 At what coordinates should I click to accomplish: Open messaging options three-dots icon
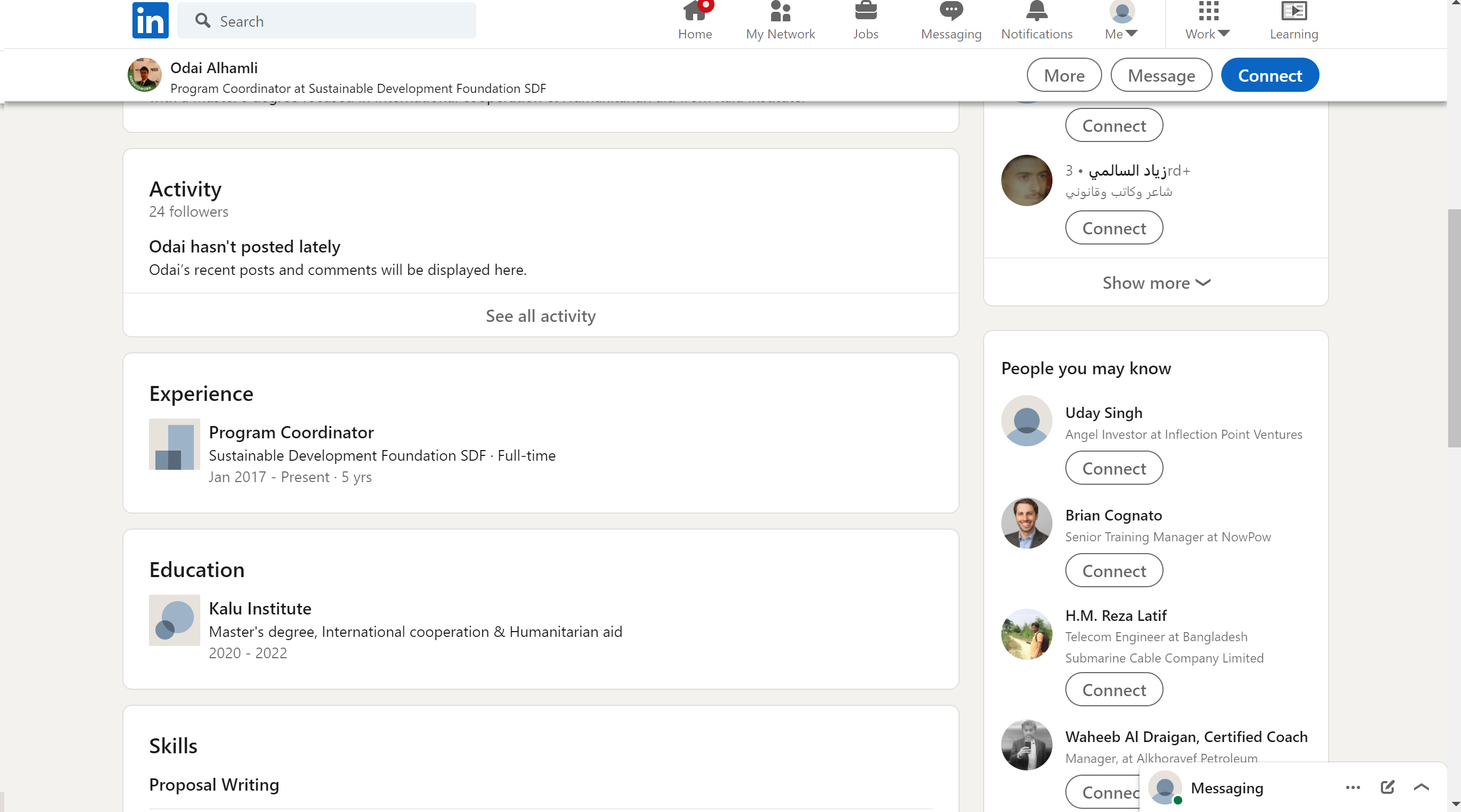point(1353,787)
